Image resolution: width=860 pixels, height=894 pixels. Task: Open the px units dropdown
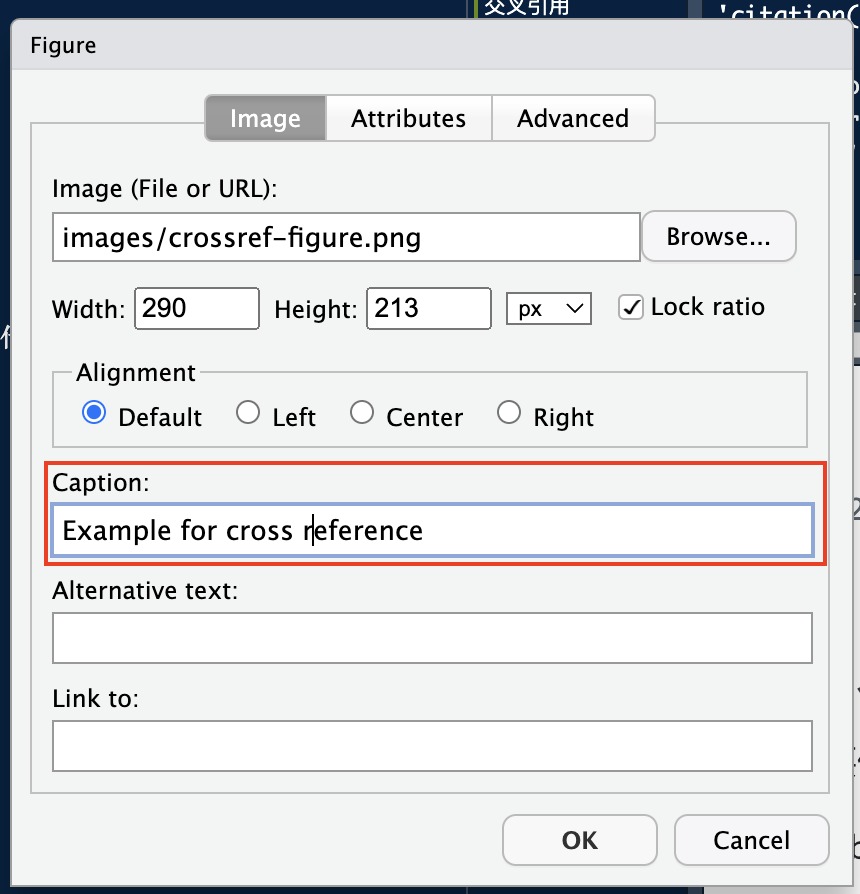click(x=549, y=308)
